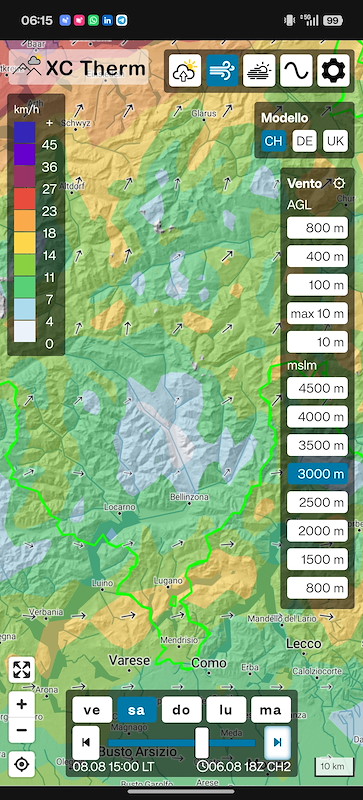Select 2000 m altitude wind
The height and width of the screenshot is (800, 363).
pyautogui.click(x=317, y=531)
